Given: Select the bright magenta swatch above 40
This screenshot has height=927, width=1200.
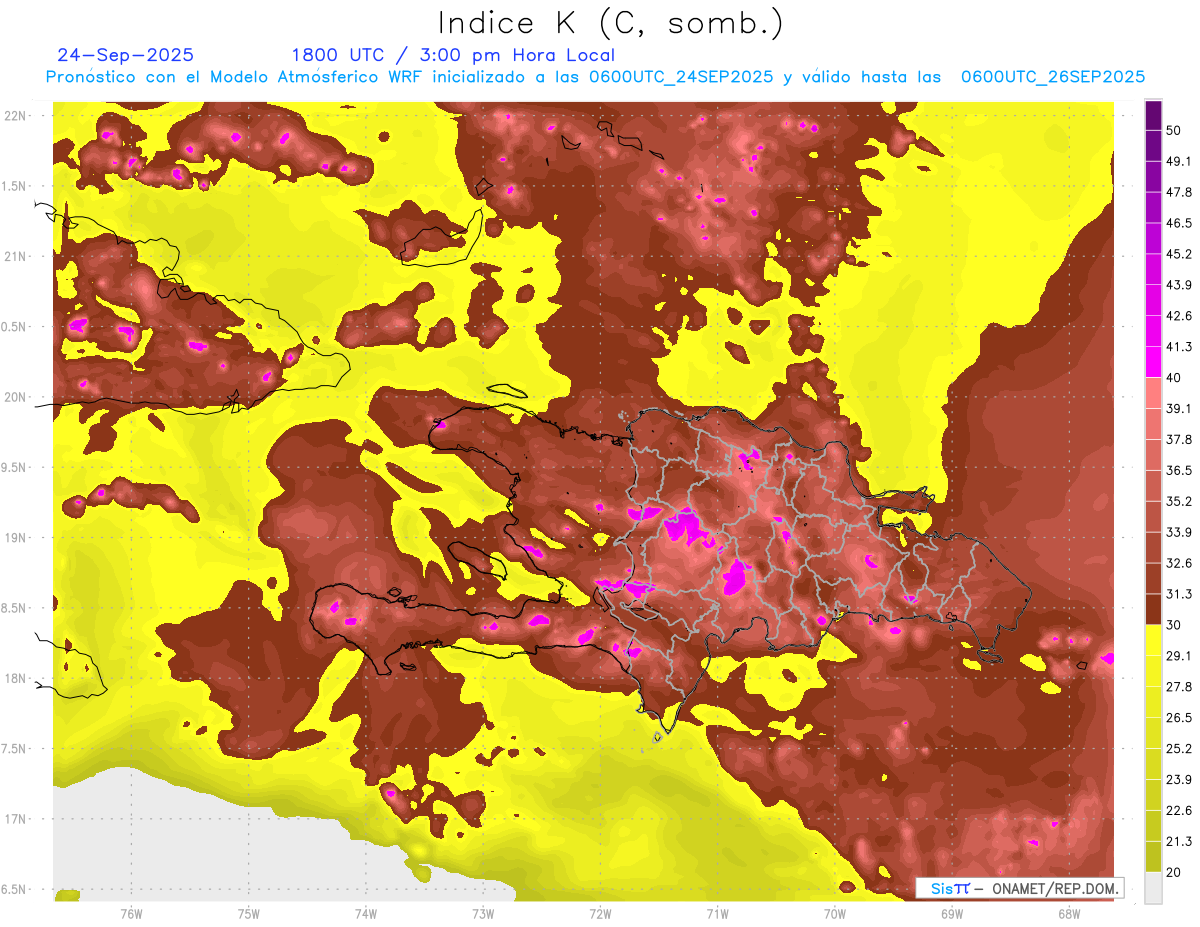Looking at the screenshot, I should [x=1153, y=362].
